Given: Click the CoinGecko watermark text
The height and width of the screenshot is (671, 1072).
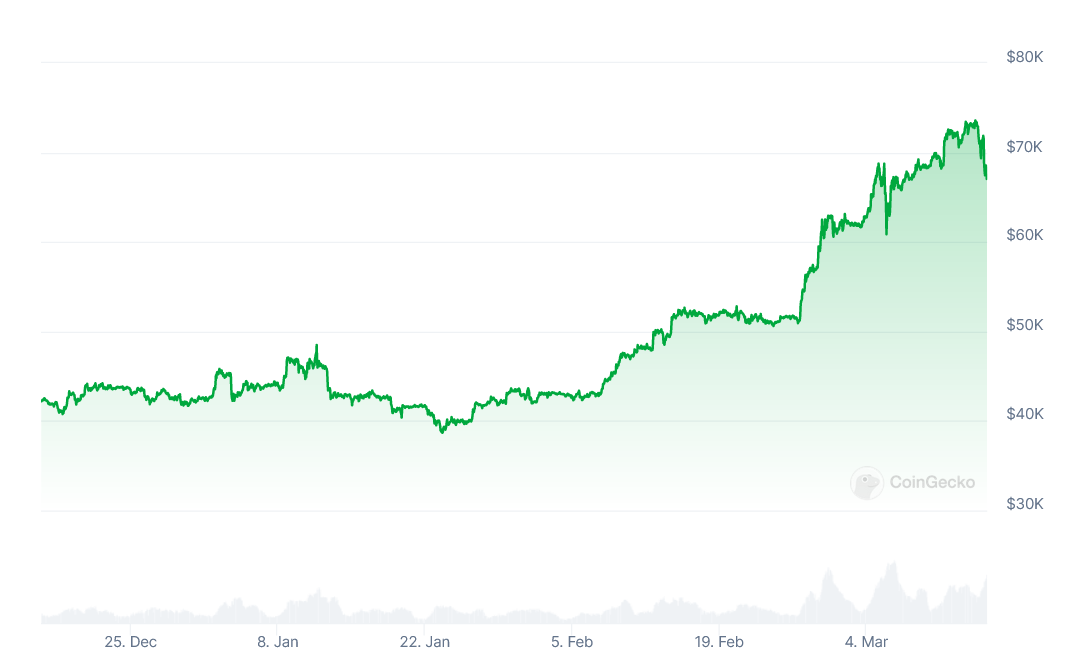Looking at the screenshot, I should pos(930,483).
